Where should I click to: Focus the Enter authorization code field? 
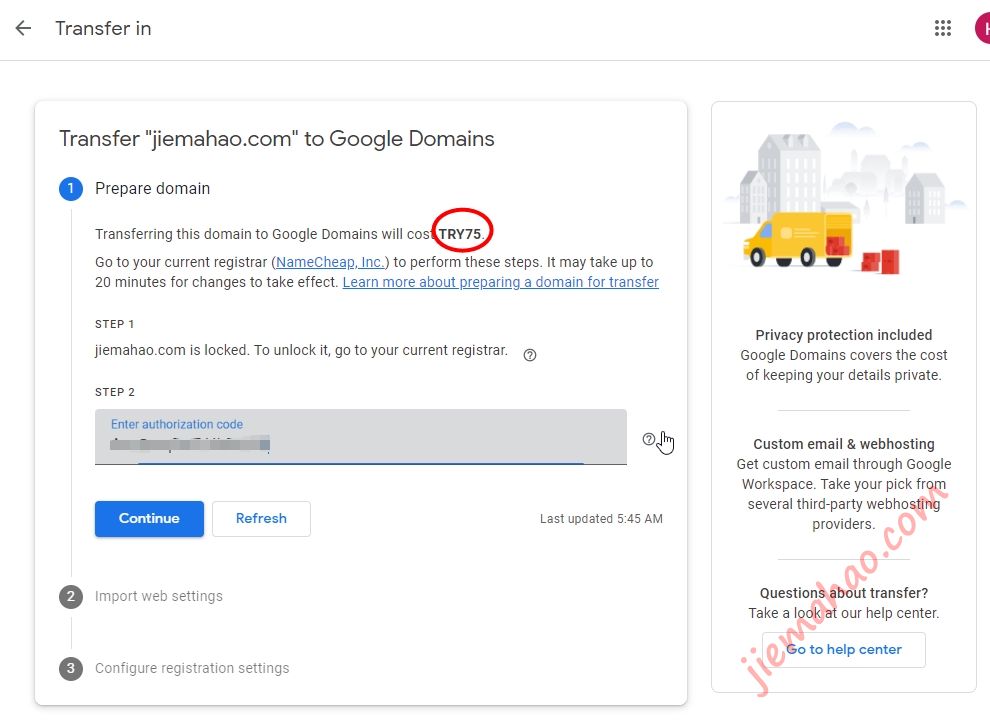[x=360, y=440]
